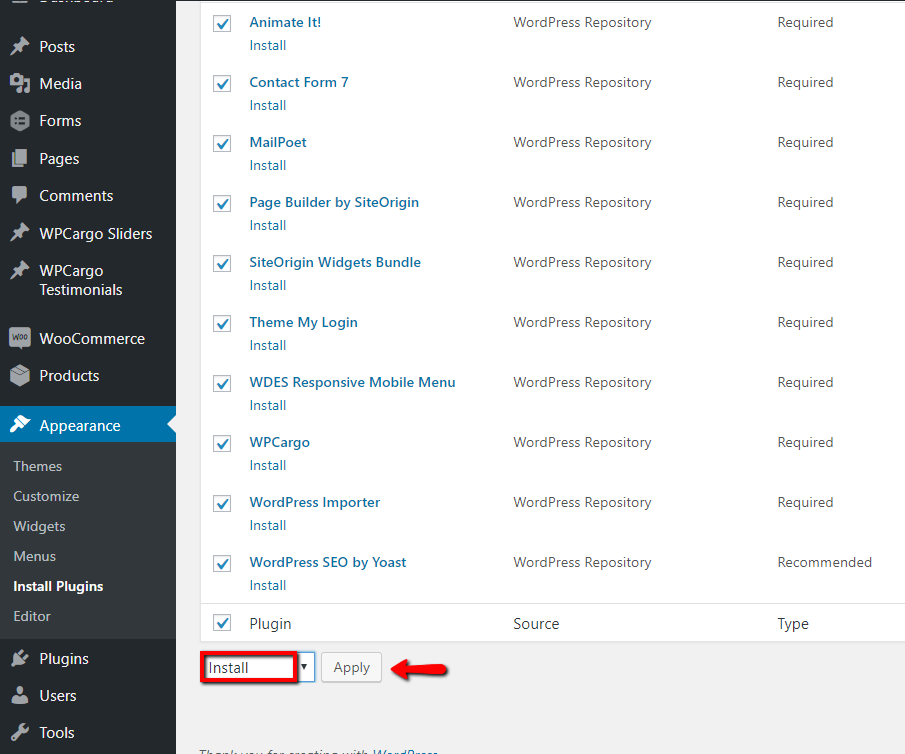The image size is (905, 754).
Task: Open the Themes submenu item
Action: (38, 467)
